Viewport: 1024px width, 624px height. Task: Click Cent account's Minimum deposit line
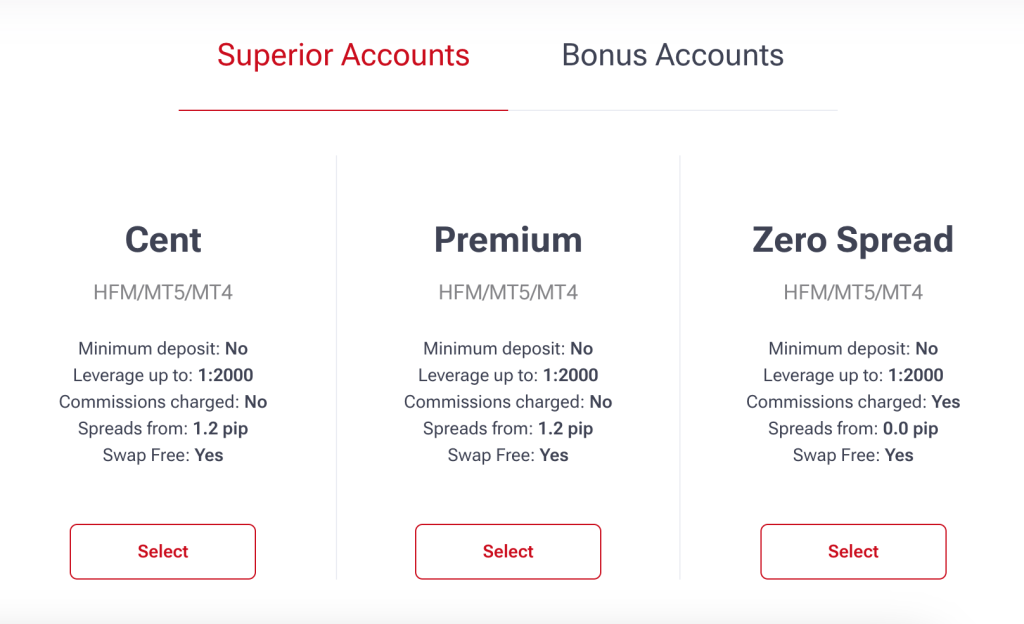pos(163,349)
